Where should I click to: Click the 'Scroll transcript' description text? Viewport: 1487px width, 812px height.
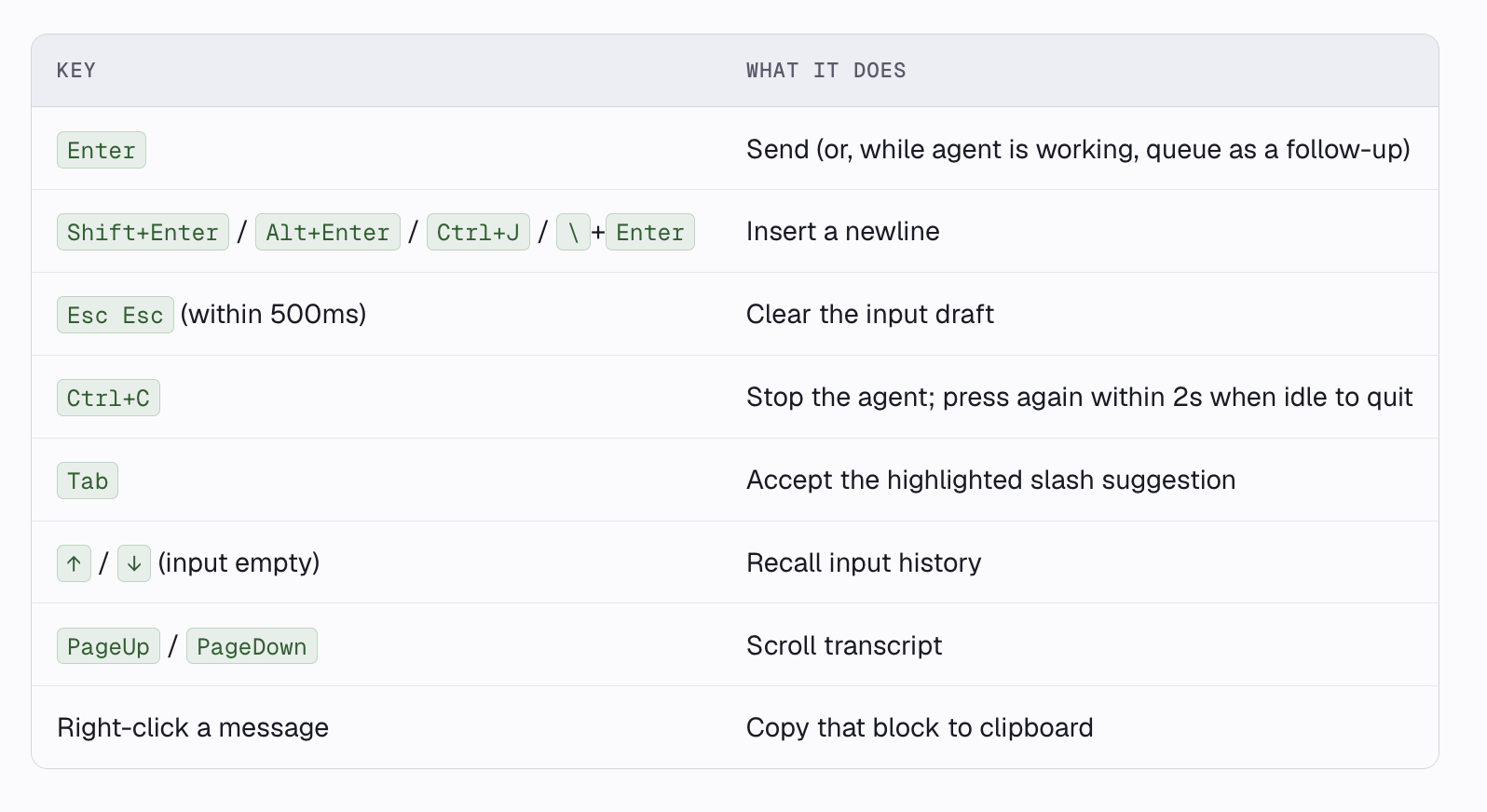[844, 645]
